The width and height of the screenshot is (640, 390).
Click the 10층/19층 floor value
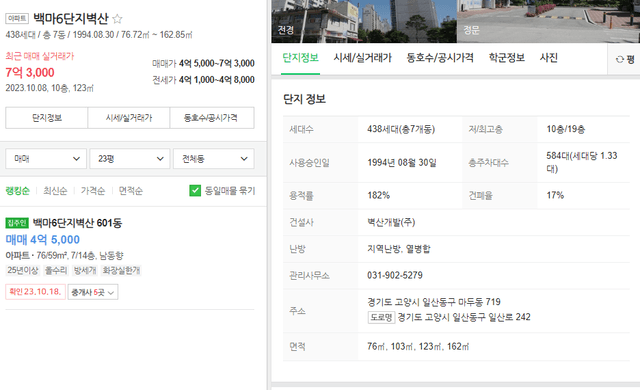point(565,129)
